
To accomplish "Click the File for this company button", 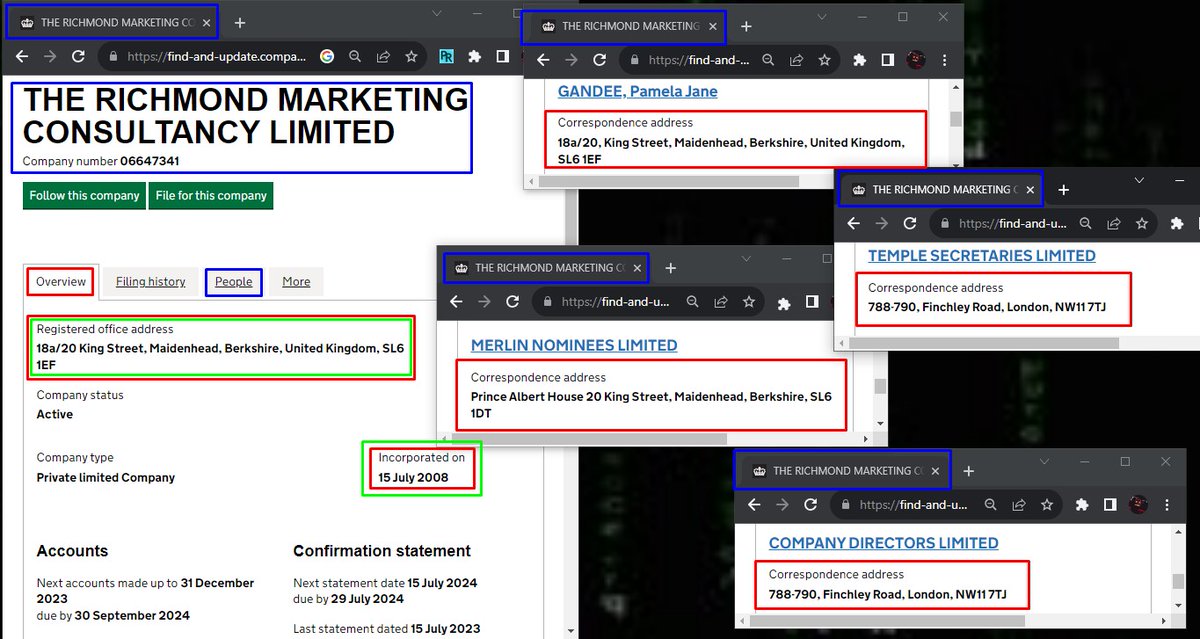I will (211, 195).
